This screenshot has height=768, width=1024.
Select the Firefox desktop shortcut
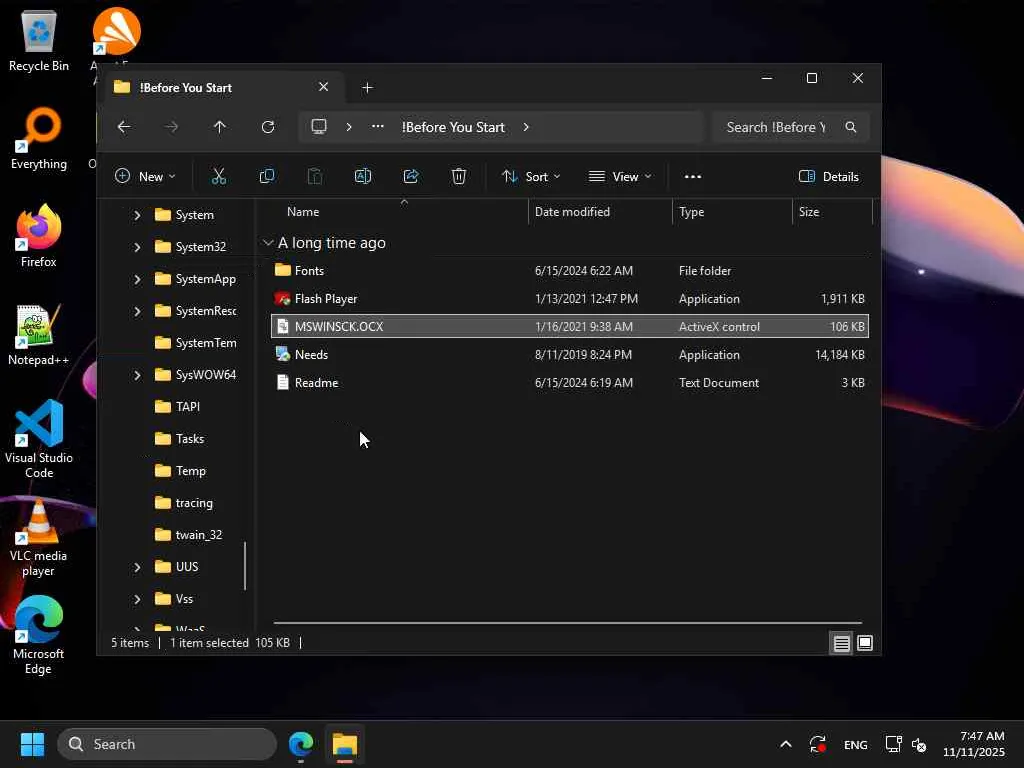39,236
